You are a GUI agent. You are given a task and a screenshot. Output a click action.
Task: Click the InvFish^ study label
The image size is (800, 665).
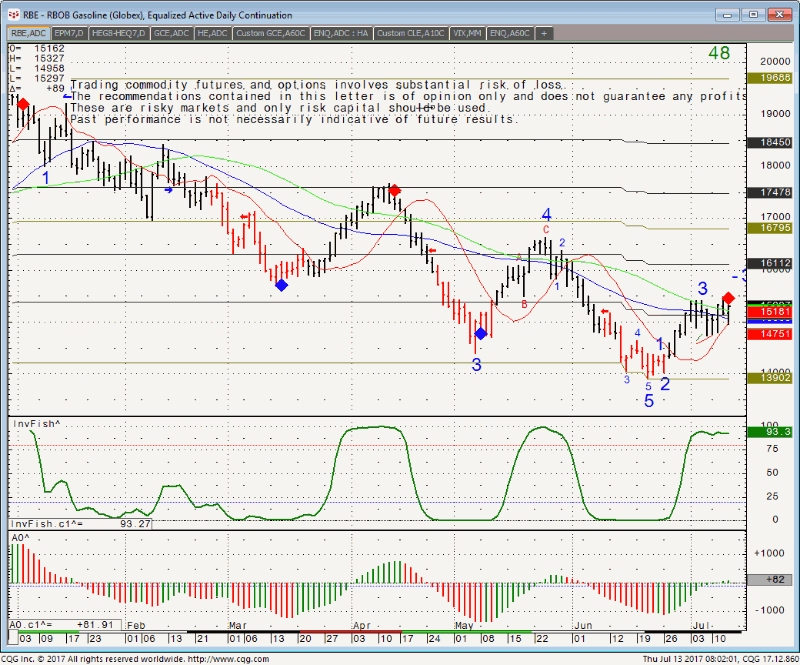(x=36, y=424)
